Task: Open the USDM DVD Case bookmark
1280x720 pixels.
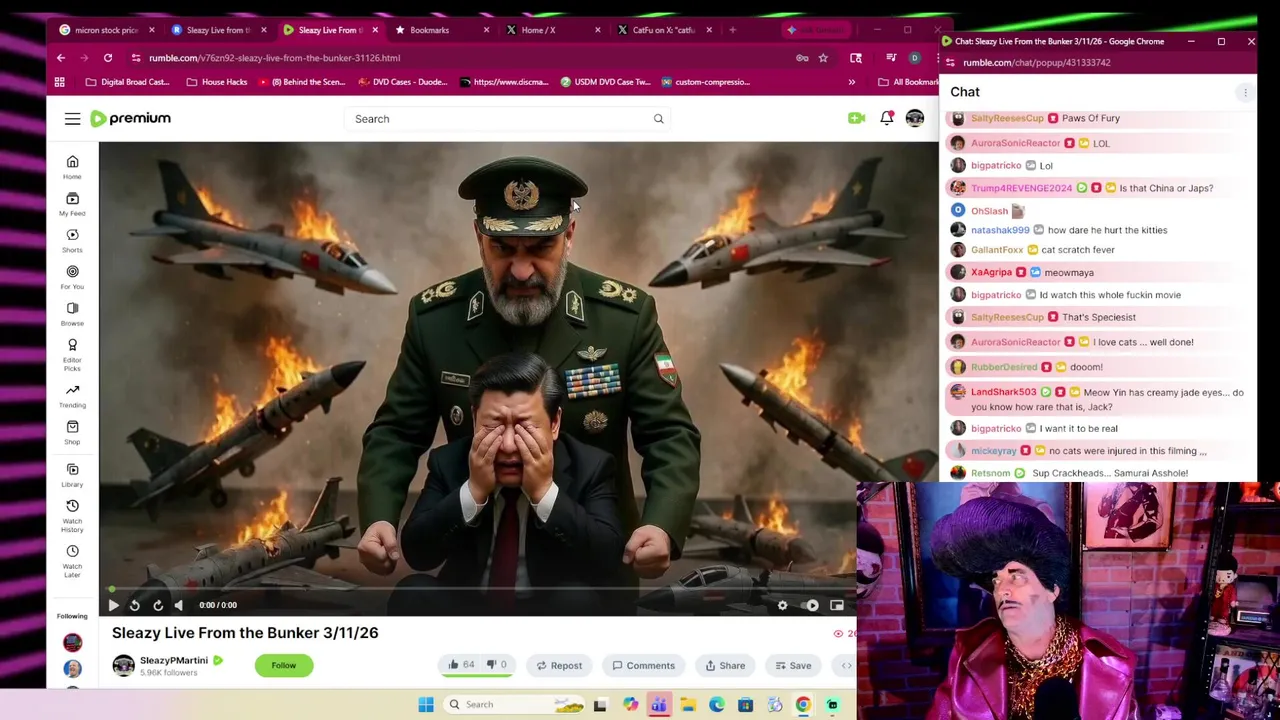Action: (x=606, y=82)
